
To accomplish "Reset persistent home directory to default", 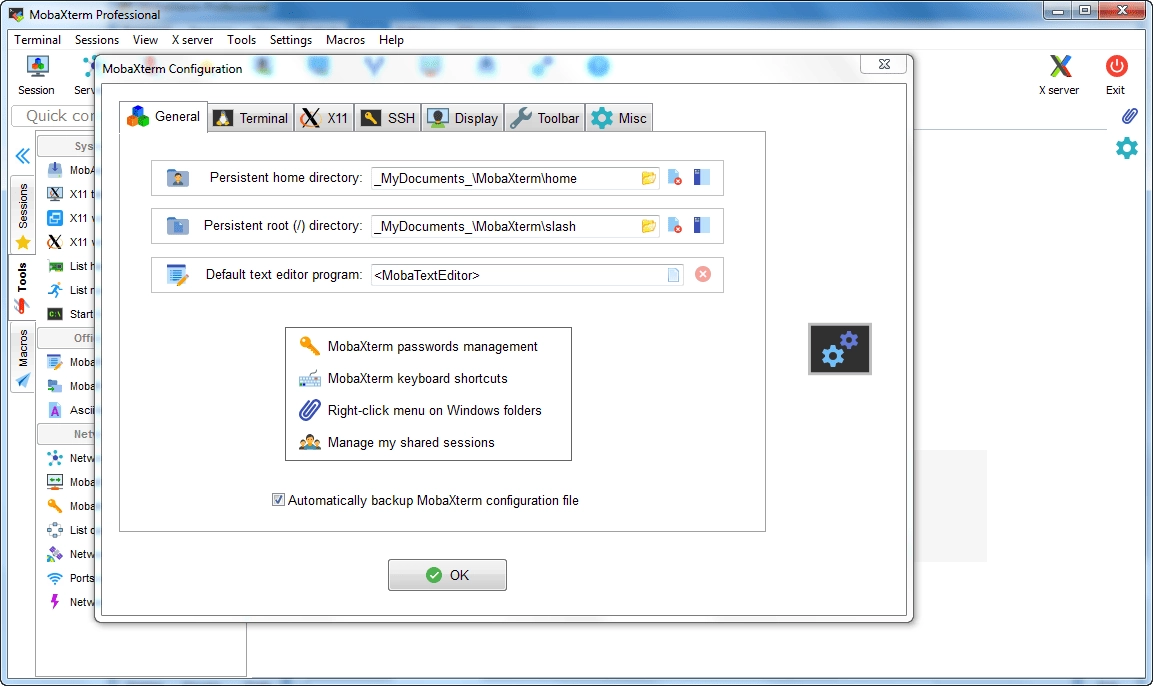I will tap(674, 178).
